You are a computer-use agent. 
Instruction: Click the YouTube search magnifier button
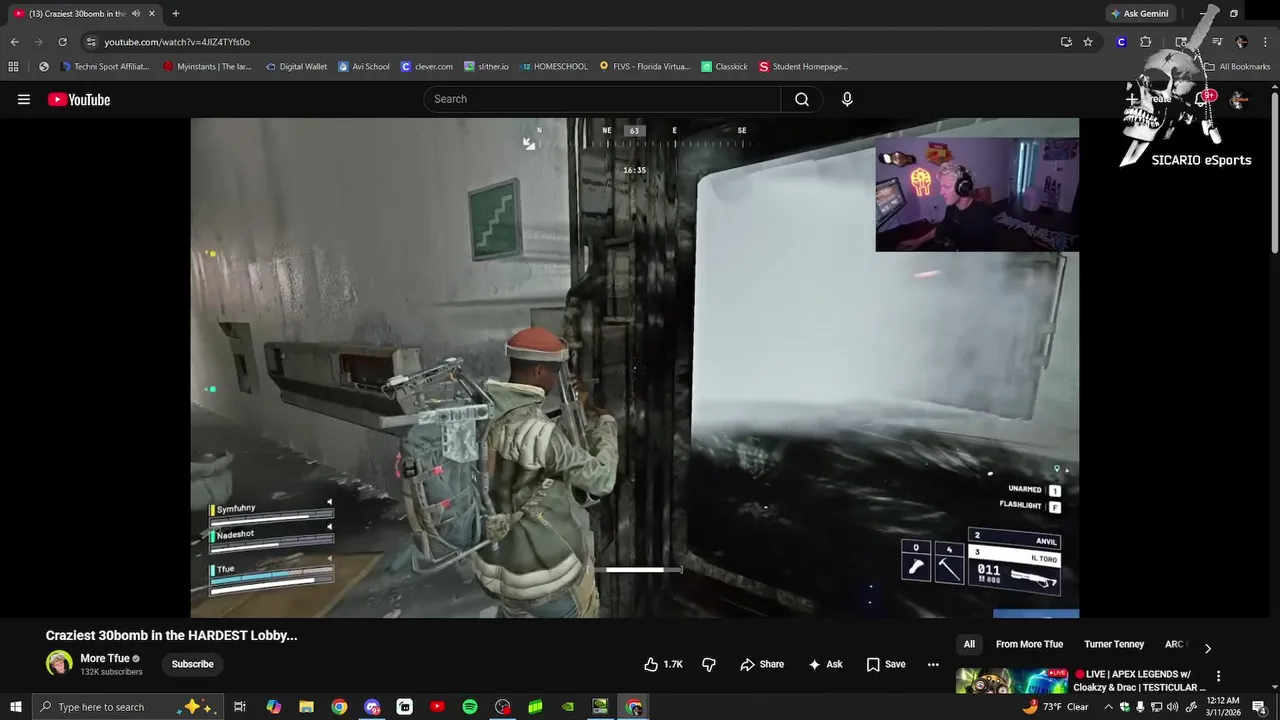(802, 99)
